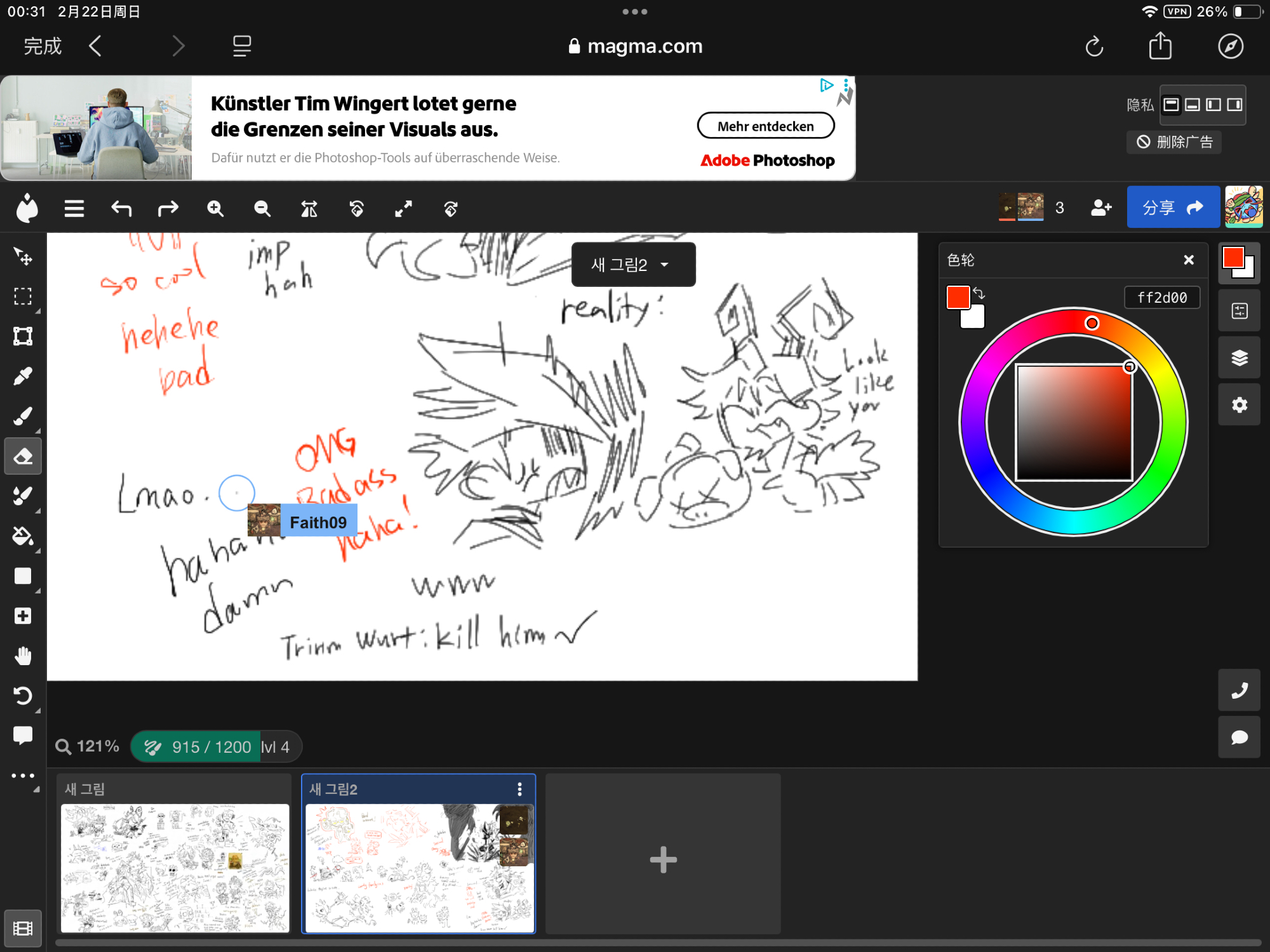Open the voice call phone button
The image size is (1270, 952).
pyautogui.click(x=1239, y=691)
